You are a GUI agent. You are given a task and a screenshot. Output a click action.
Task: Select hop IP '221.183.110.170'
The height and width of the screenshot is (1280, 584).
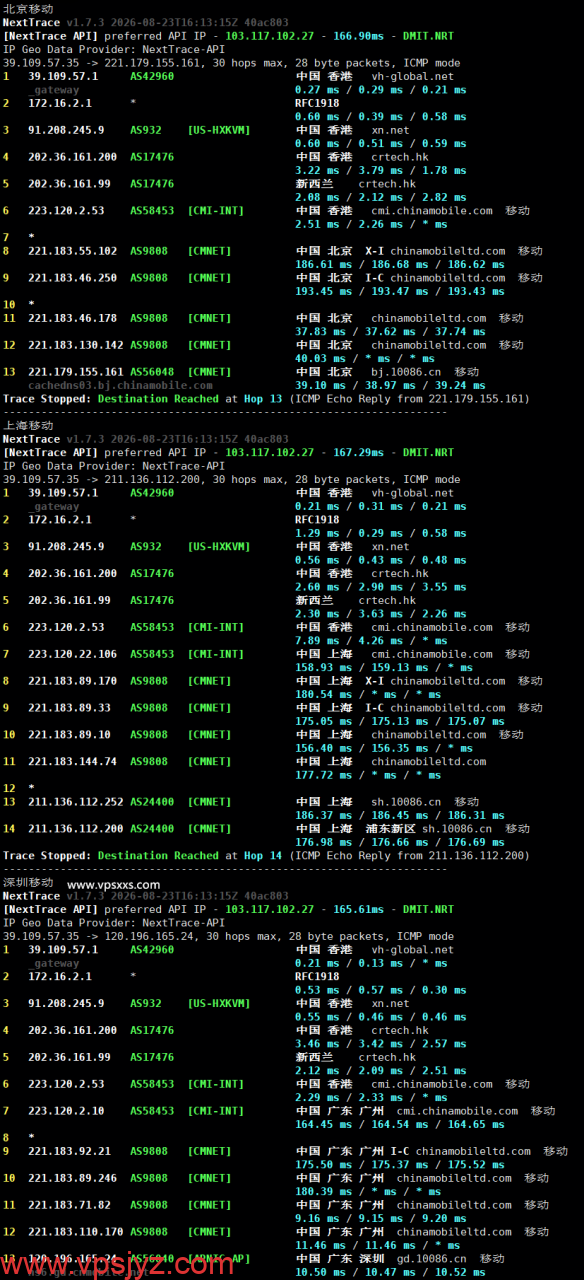[x=75, y=1232]
